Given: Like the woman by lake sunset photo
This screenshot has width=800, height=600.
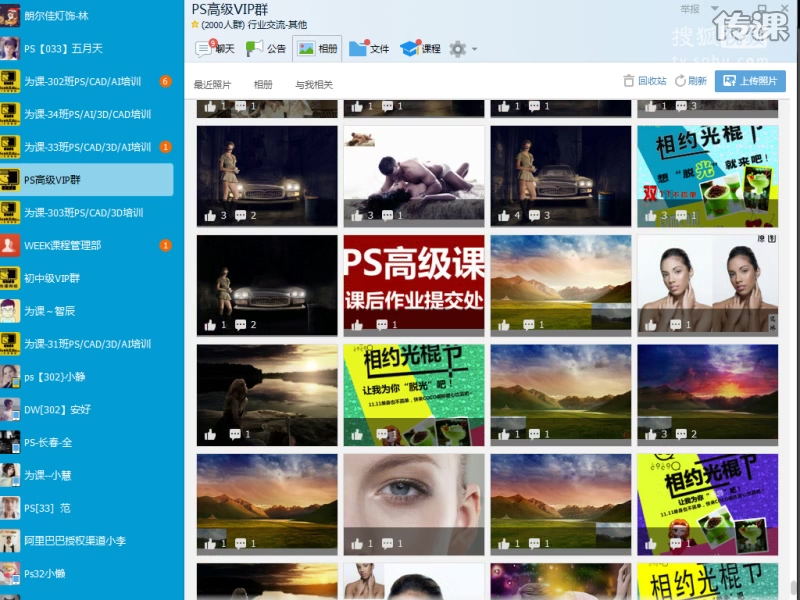Looking at the screenshot, I should [210, 435].
